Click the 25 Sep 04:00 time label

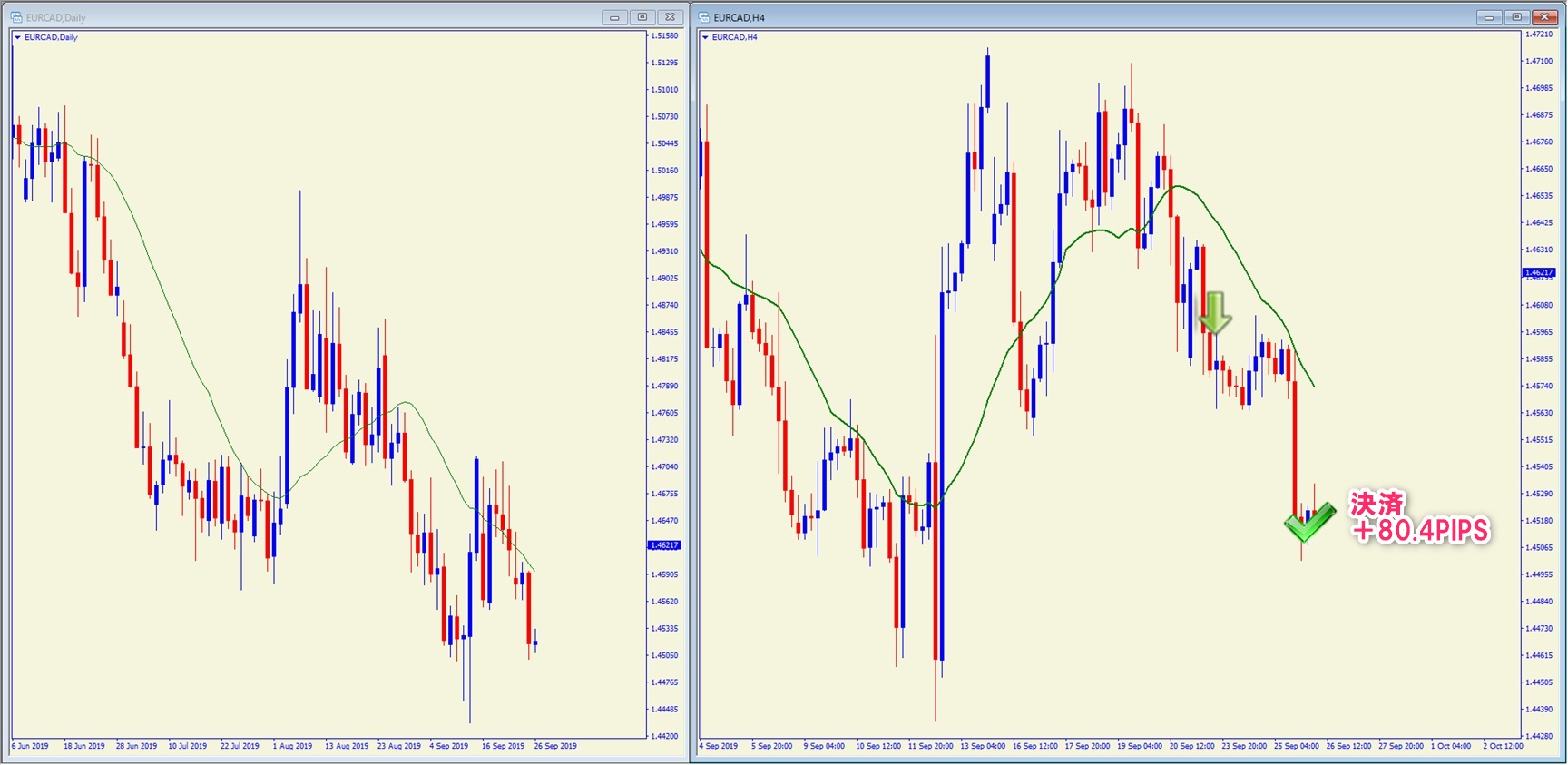[x=1297, y=746]
